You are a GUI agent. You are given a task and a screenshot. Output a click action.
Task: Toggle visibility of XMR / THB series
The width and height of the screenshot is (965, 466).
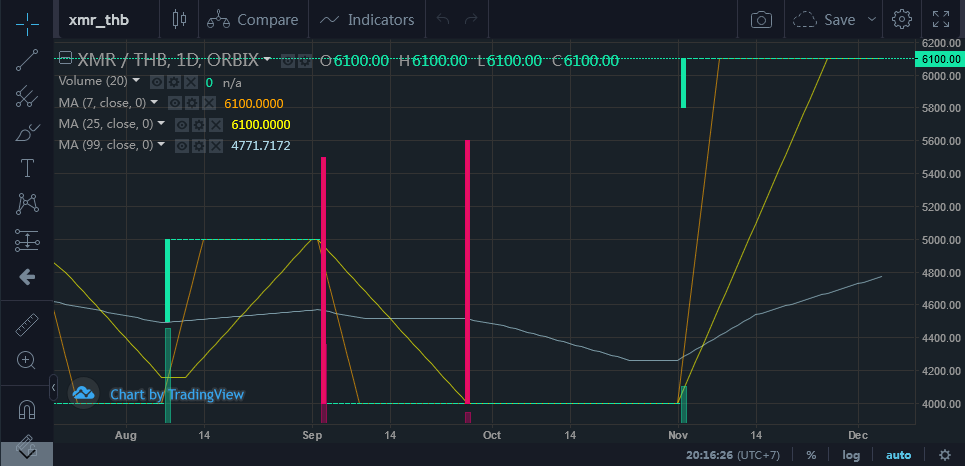tap(287, 61)
